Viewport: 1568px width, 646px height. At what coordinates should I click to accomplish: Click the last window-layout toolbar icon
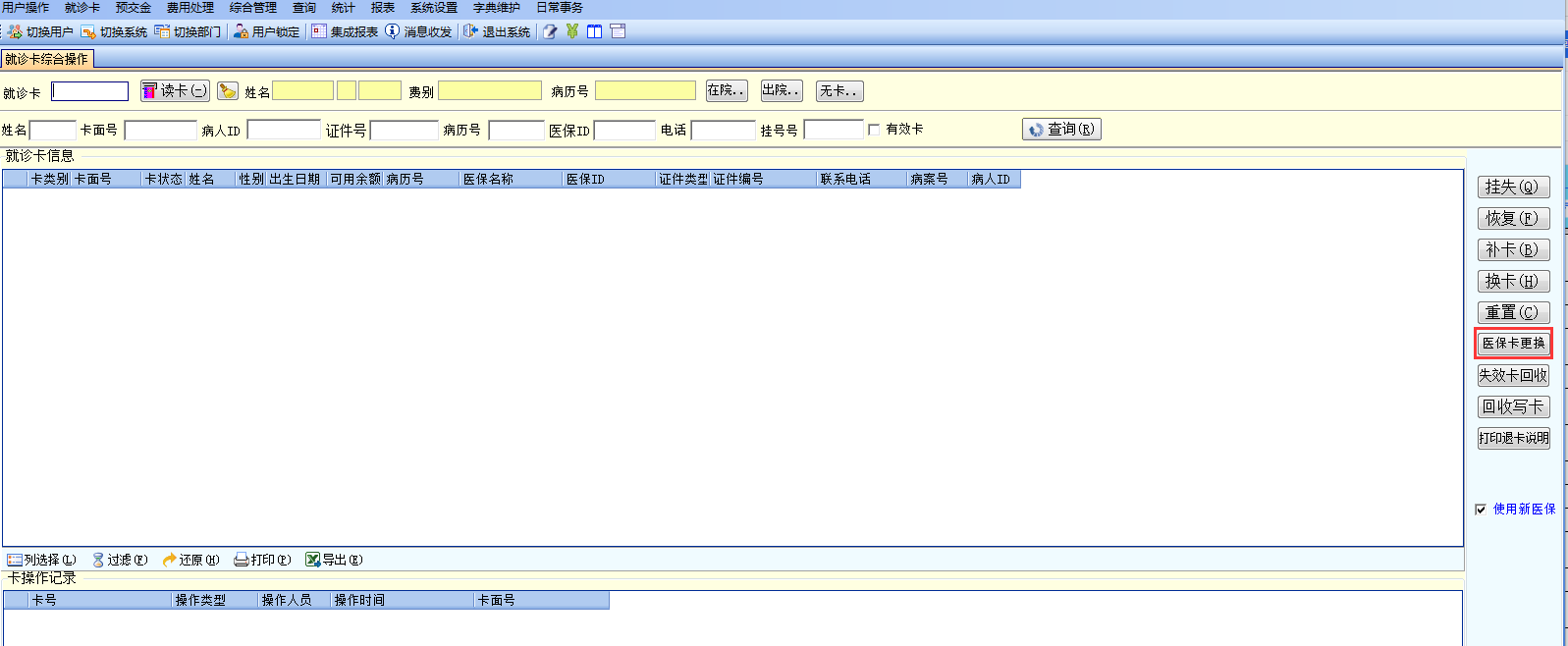click(x=618, y=31)
